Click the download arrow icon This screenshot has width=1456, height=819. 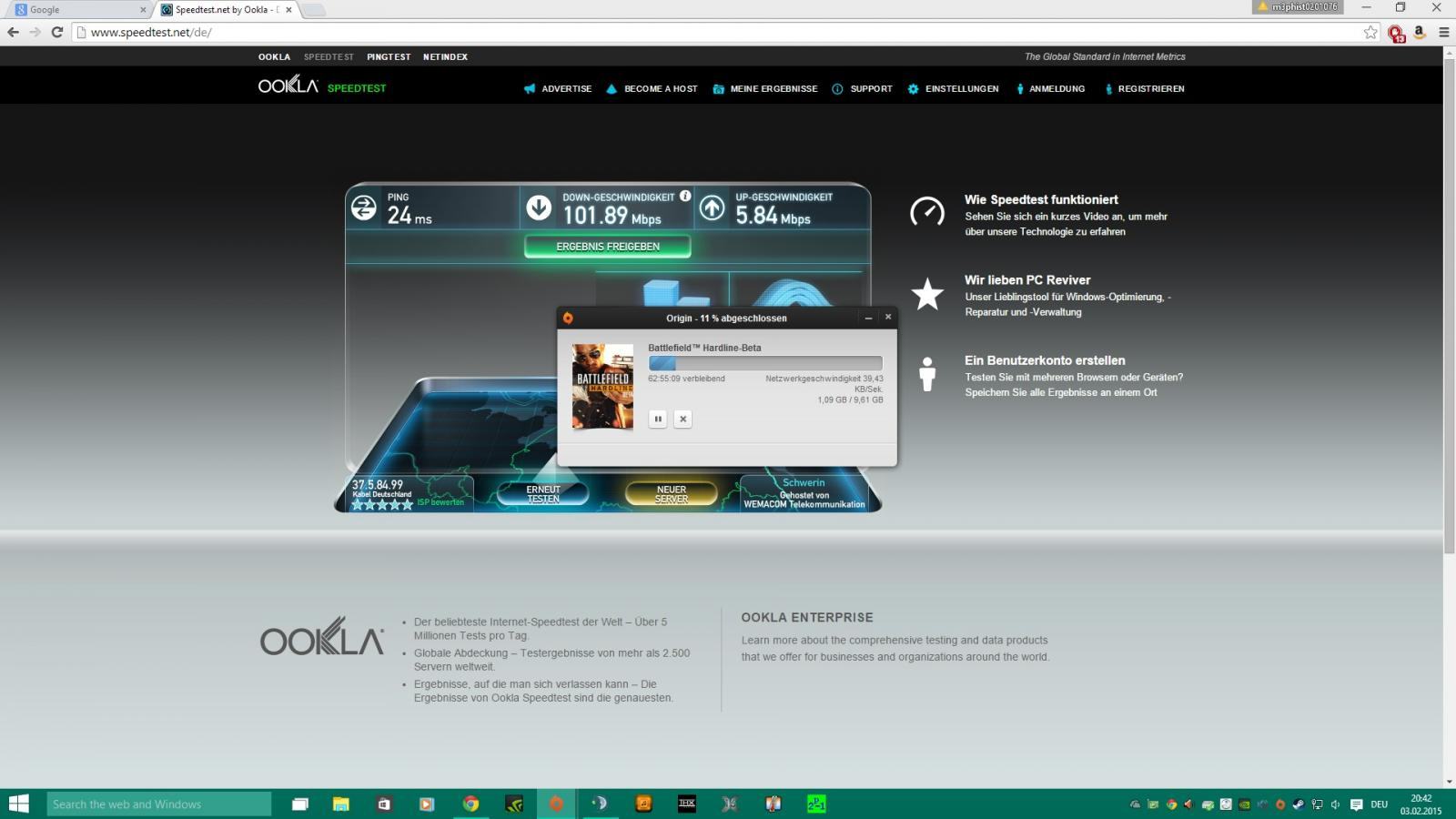tap(539, 207)
